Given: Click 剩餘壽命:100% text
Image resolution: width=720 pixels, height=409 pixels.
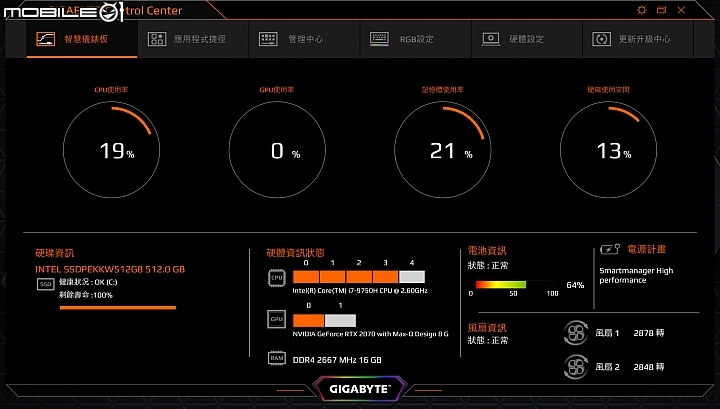Looking at the screenshot, I should [x=86, y=295].
